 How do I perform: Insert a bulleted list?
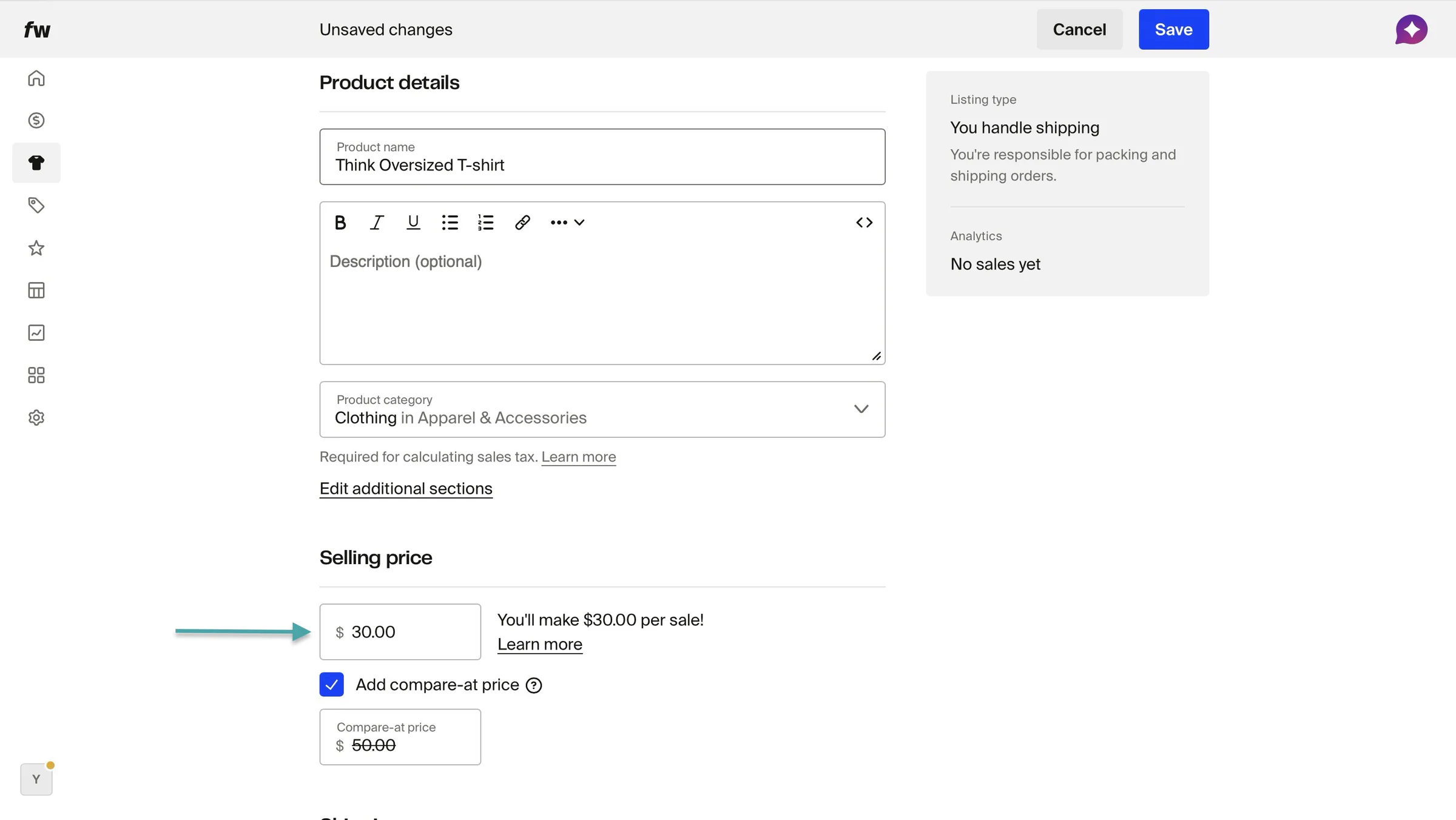coord(450,223)
